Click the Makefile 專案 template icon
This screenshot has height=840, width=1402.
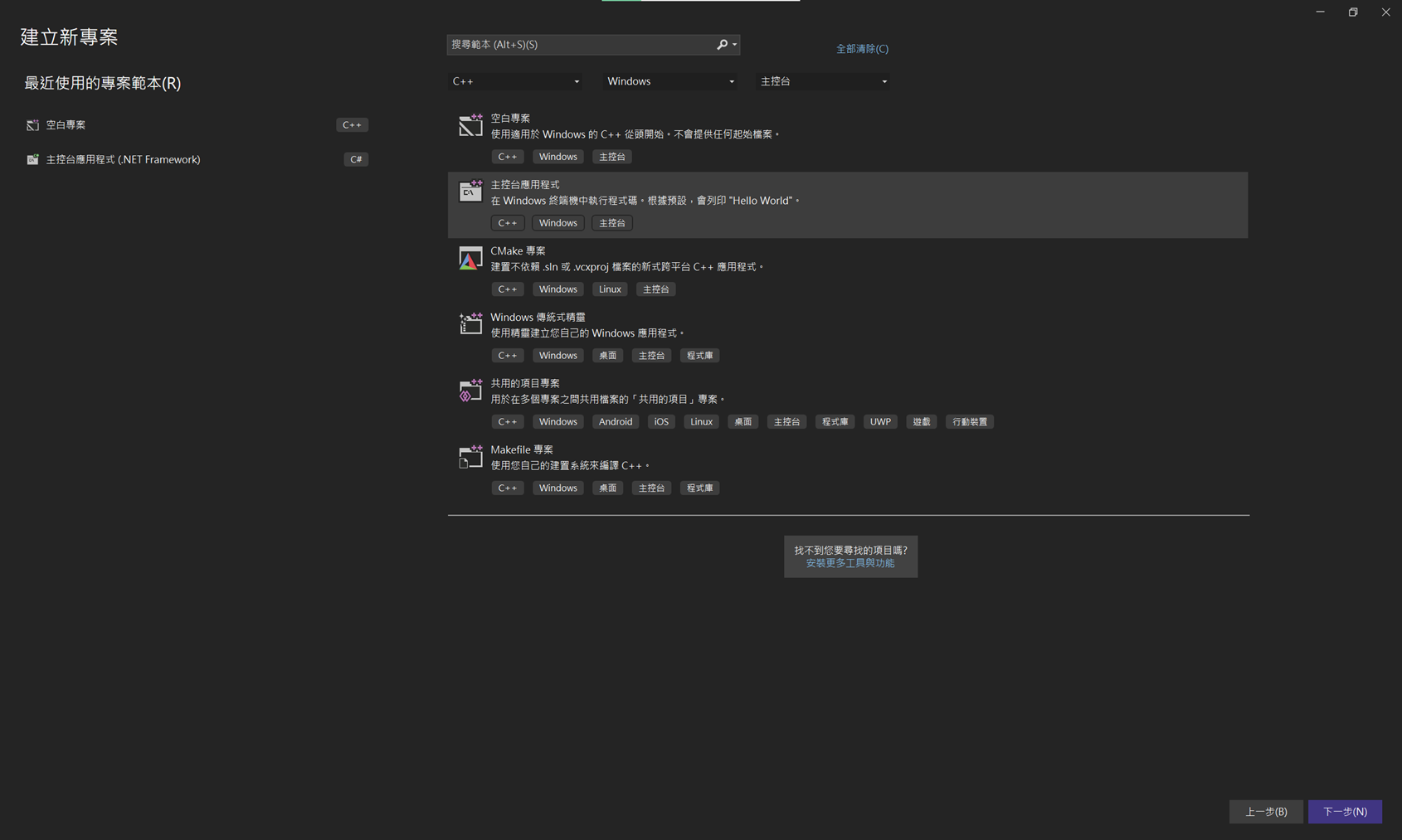470,457
